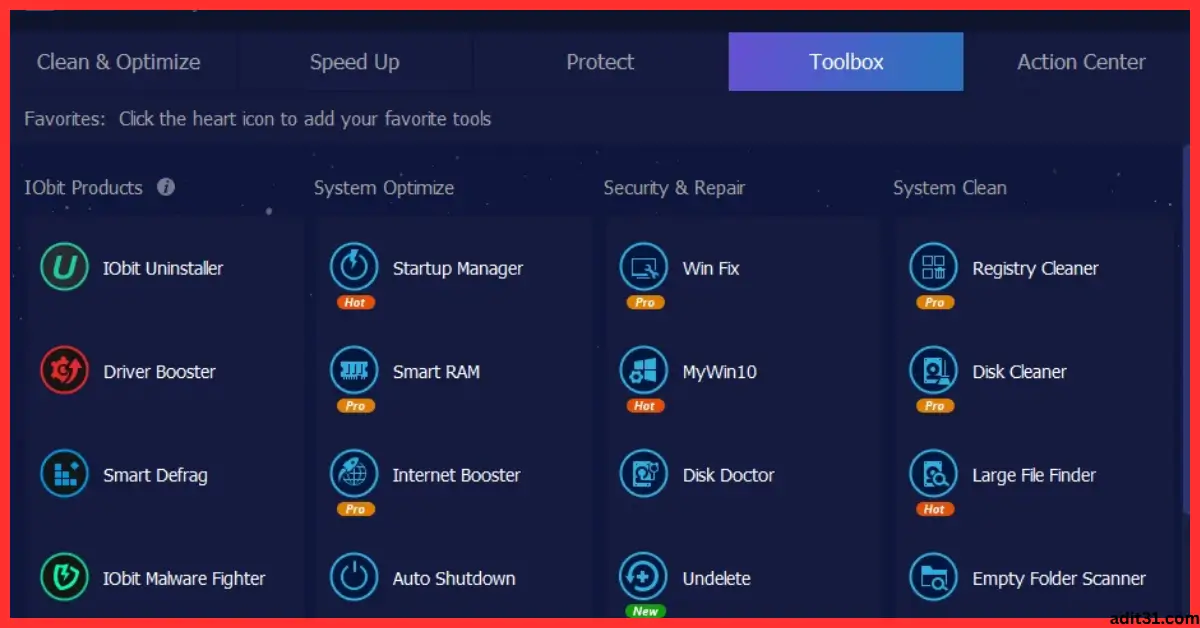
Task: Click the IObit Malware Fighter label
Action: [x=184, y=578]
